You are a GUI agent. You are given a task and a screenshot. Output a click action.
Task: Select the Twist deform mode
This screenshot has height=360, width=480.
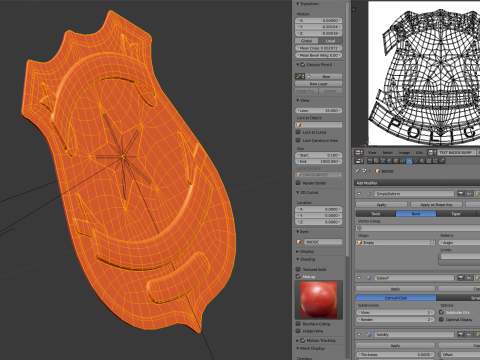pos(376,214)
